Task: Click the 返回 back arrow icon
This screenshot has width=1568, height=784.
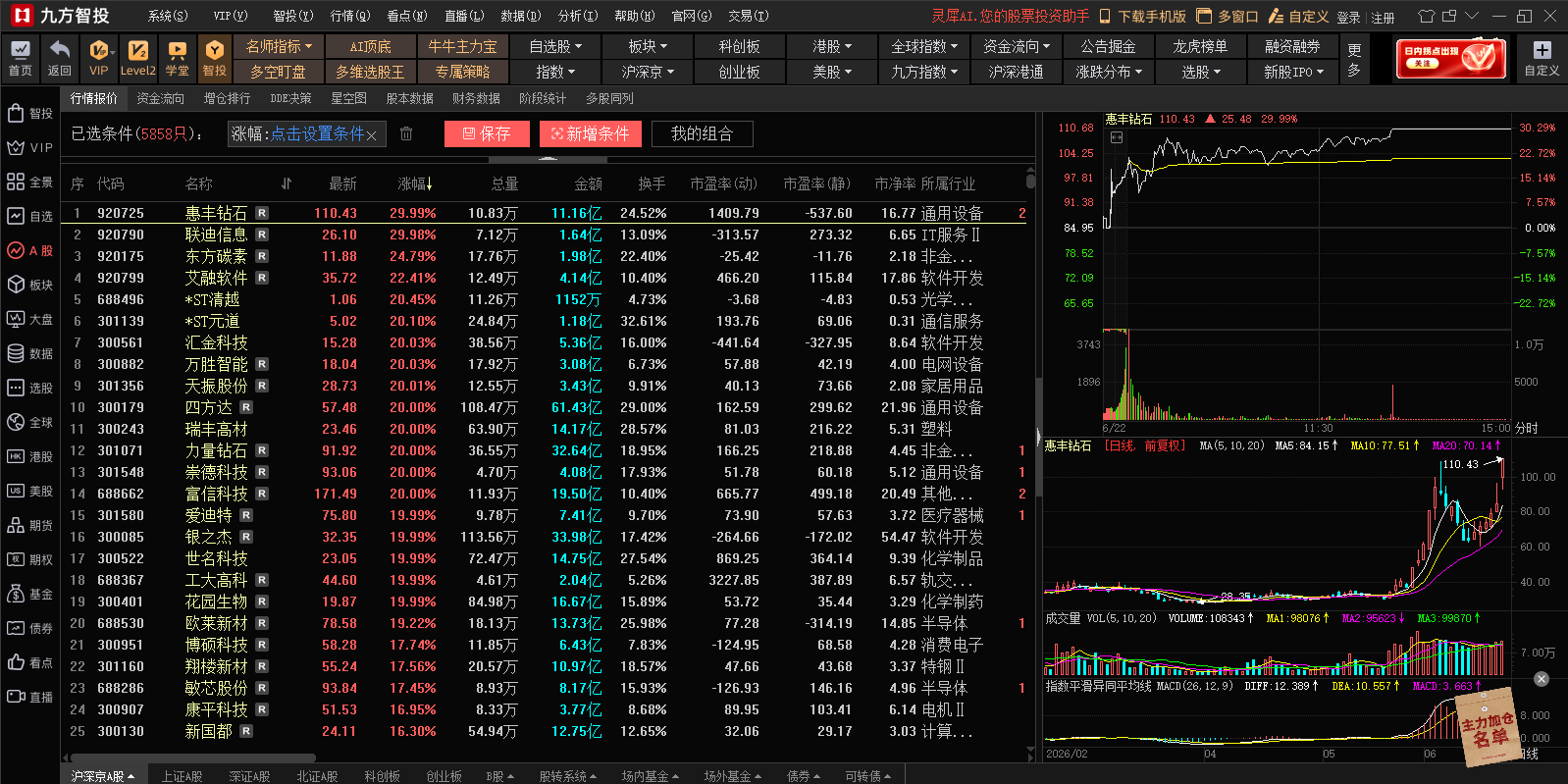Action: tap(60, 58)
